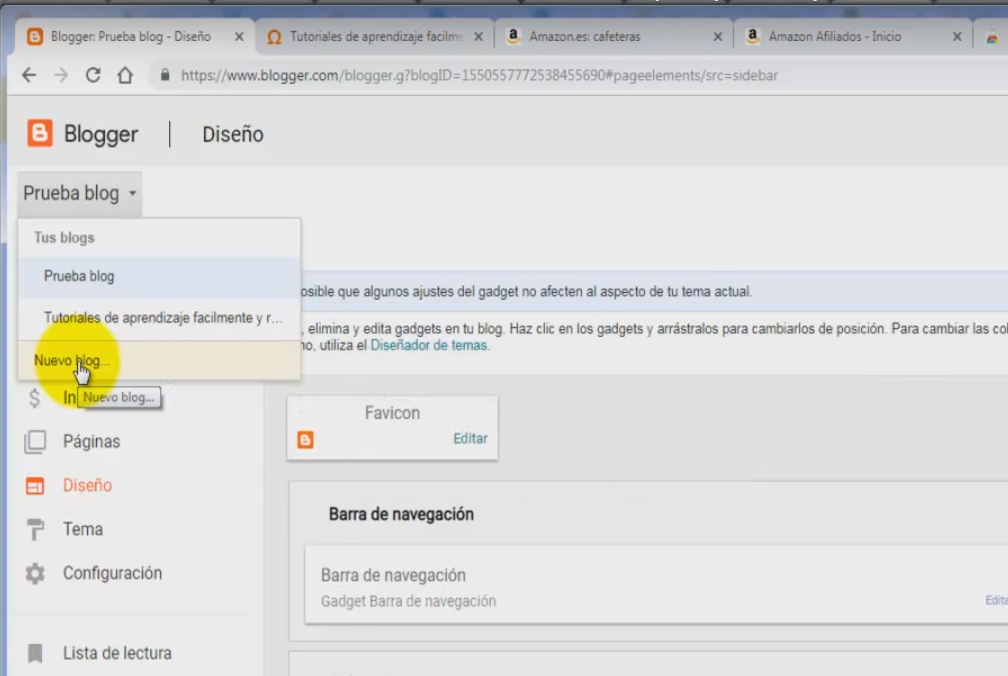Close the Amazon Afiliados tab
The image size is (1008, 676).
(x=957, y=37)
